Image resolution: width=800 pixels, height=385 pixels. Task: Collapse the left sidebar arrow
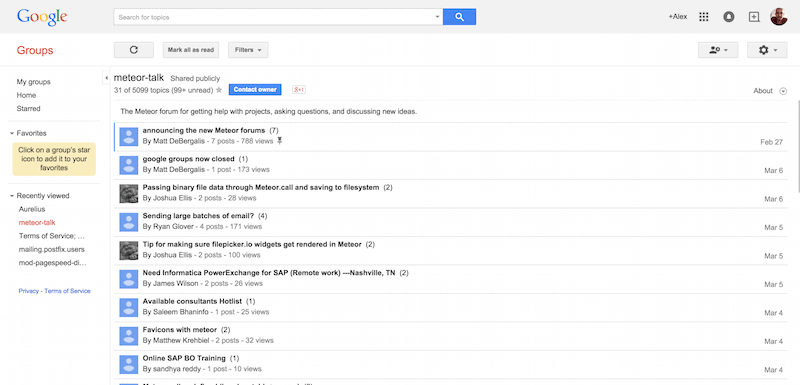107,78
